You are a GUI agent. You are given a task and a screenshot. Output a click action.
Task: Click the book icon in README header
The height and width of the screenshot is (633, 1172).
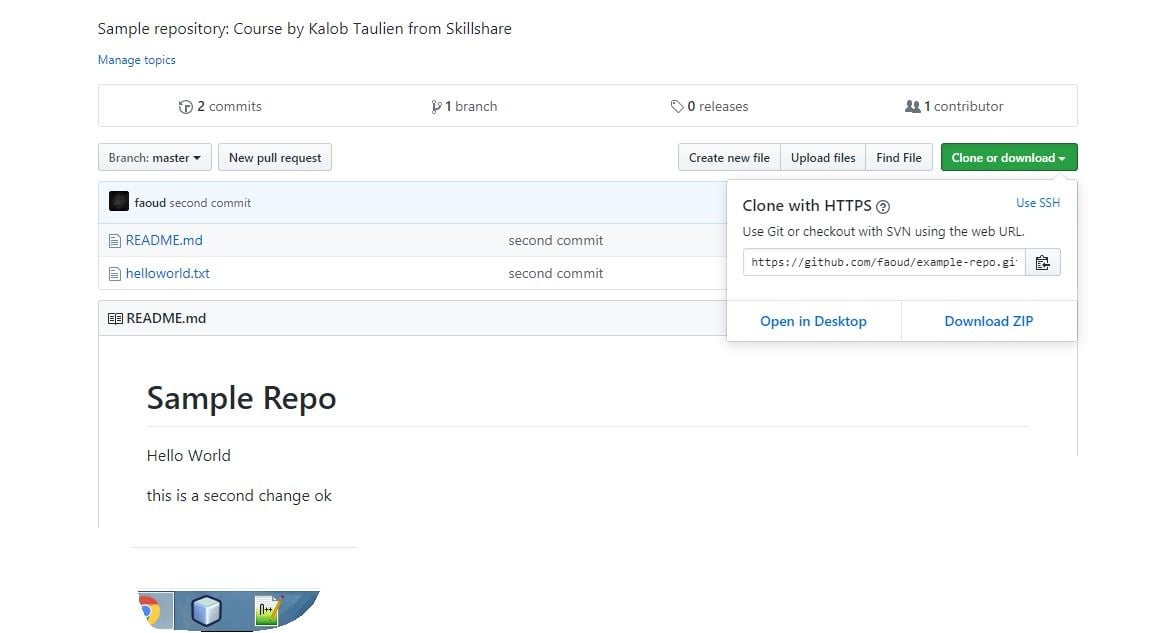pos(115,318)
